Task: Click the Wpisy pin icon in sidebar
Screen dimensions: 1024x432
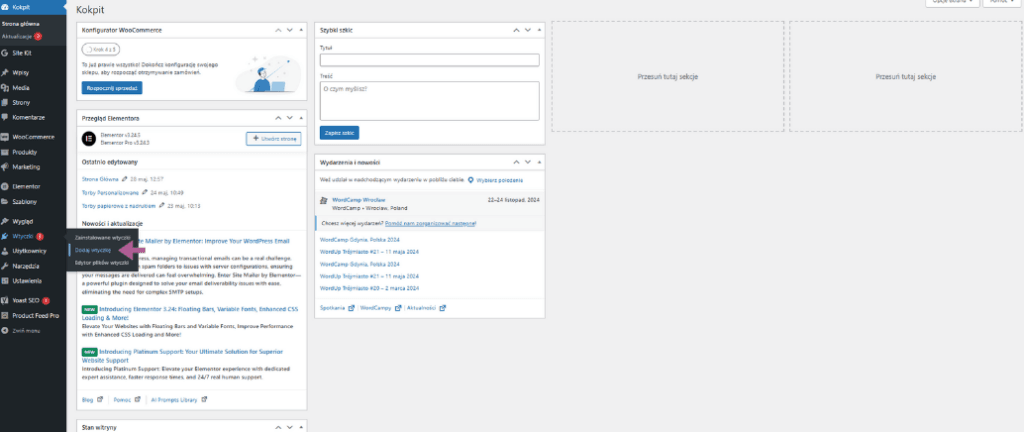Action: (x=5, y=72)
